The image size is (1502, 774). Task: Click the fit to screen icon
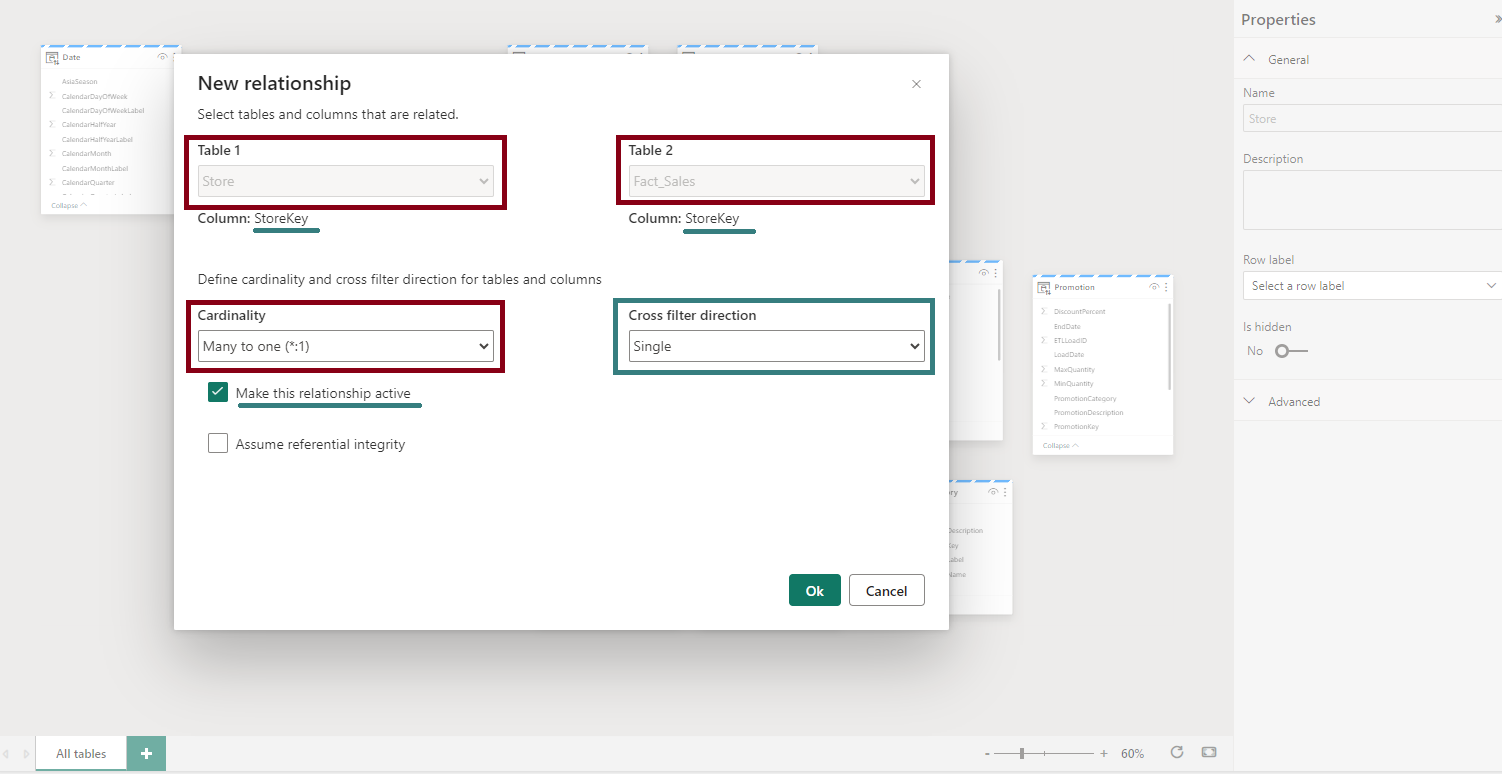click(x=1209, y=753)
